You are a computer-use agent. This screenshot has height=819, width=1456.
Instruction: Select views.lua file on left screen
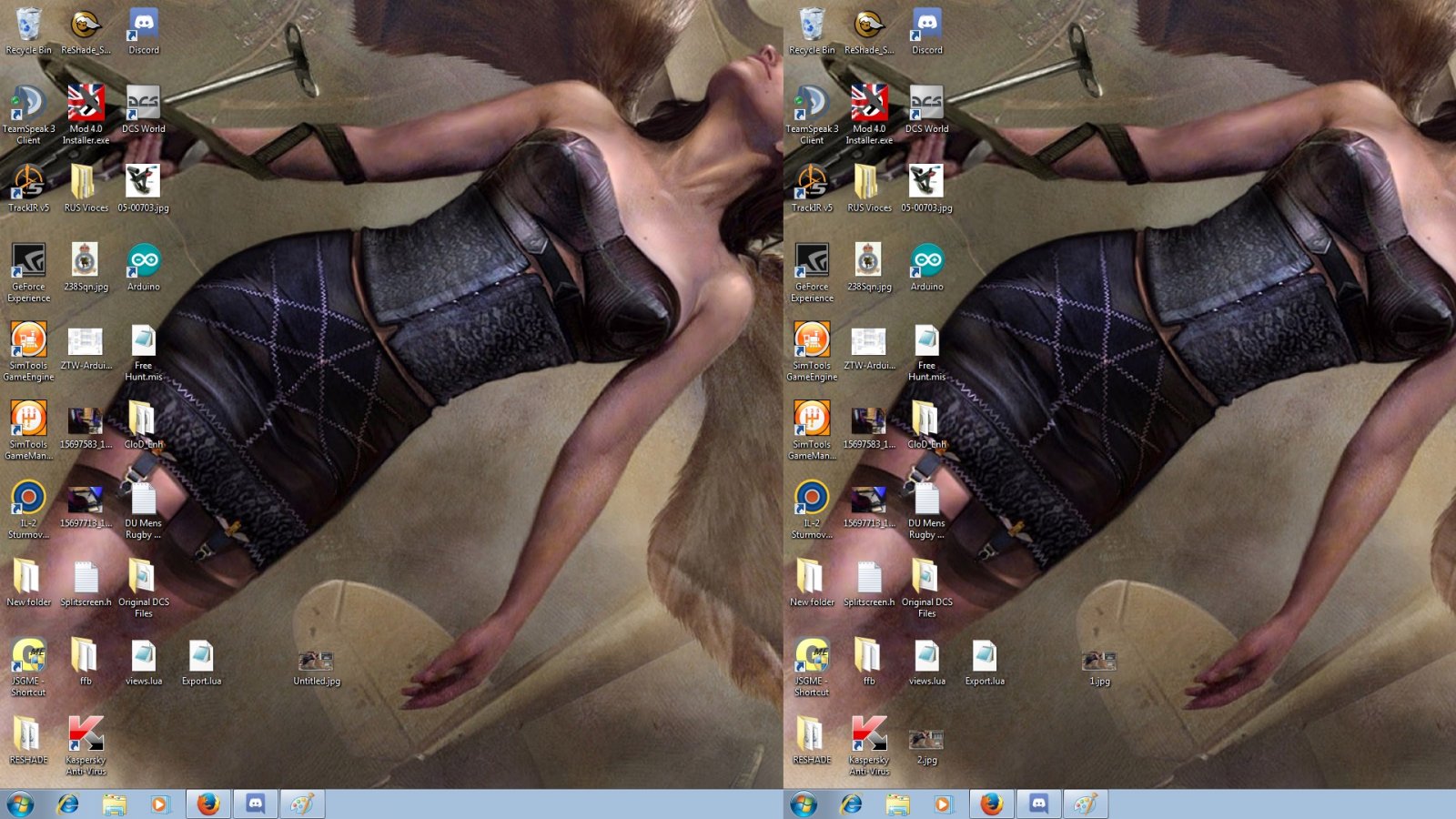point(143,662)
